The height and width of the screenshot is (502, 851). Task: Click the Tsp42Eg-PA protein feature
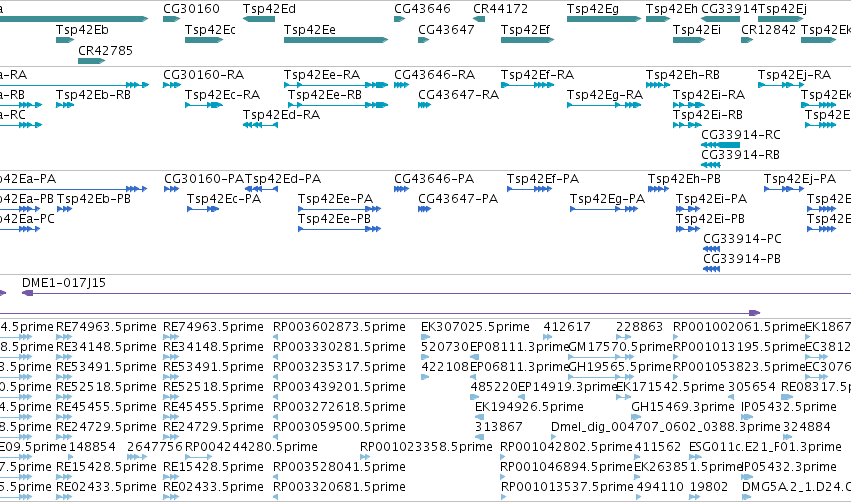pos(604,209)
